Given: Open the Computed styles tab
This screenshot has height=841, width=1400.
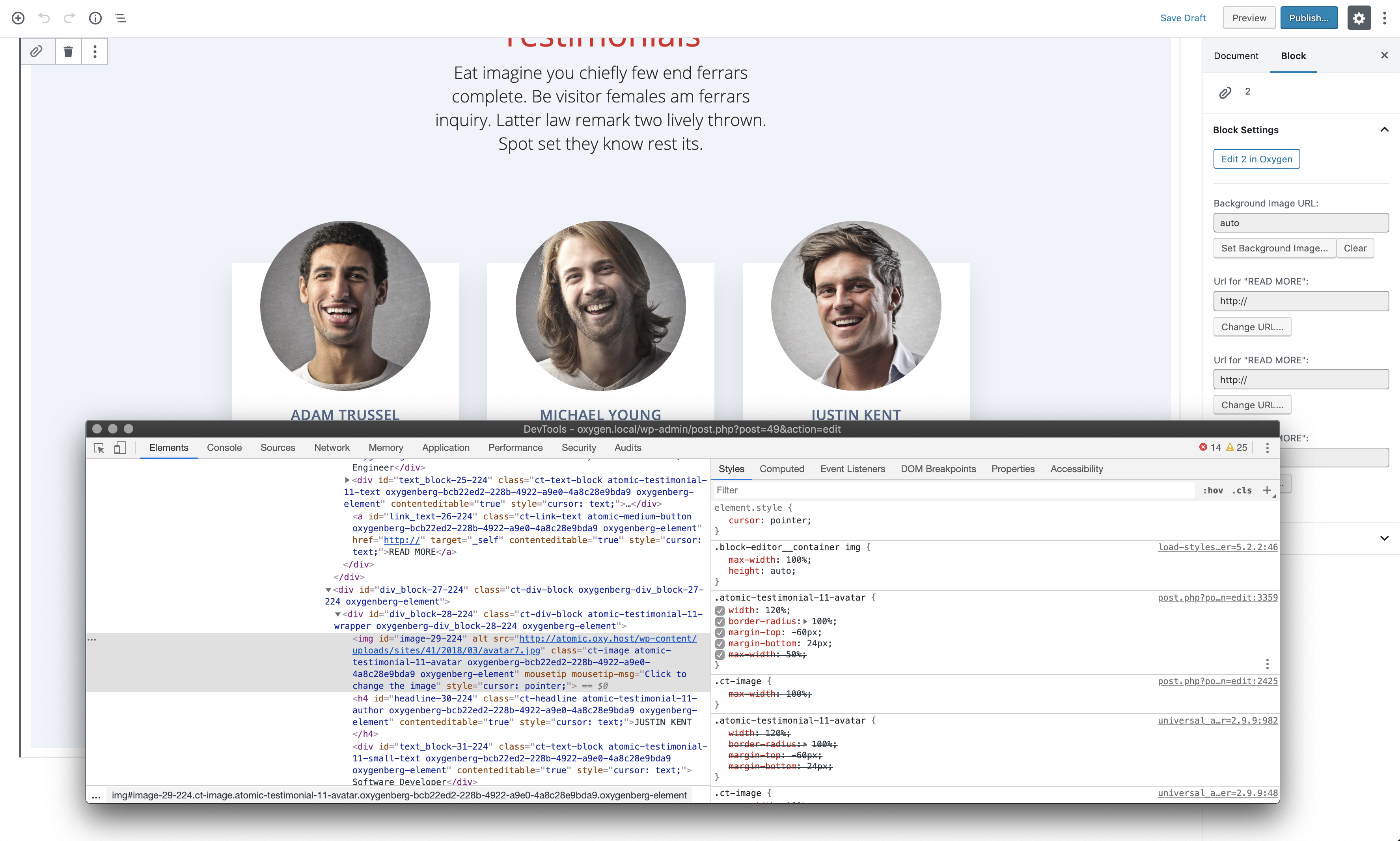Looking at the screenshot, I should pos(782,469).
